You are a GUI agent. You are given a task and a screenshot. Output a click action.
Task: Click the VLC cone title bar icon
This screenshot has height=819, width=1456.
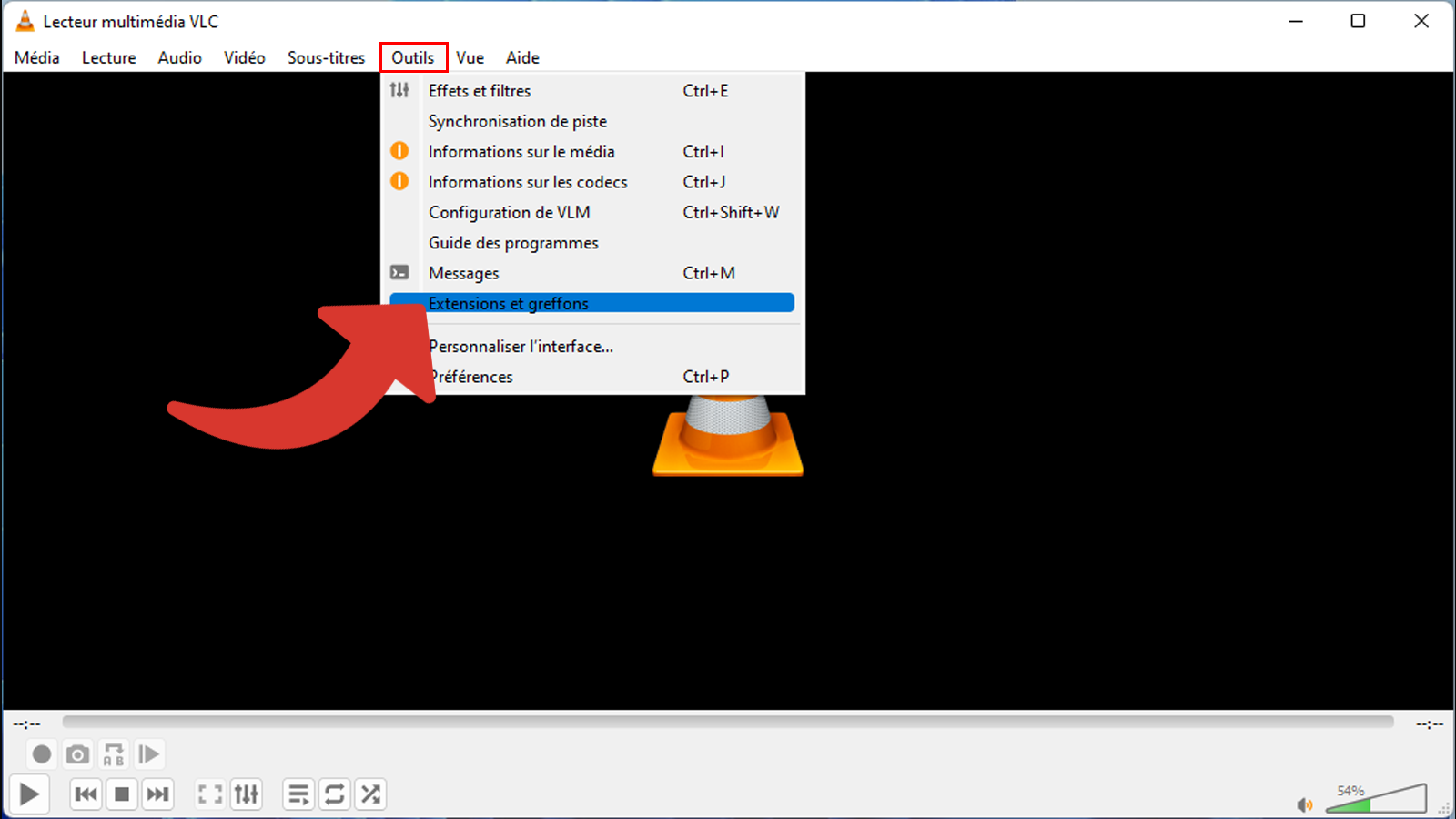click(x=25, y=21)
